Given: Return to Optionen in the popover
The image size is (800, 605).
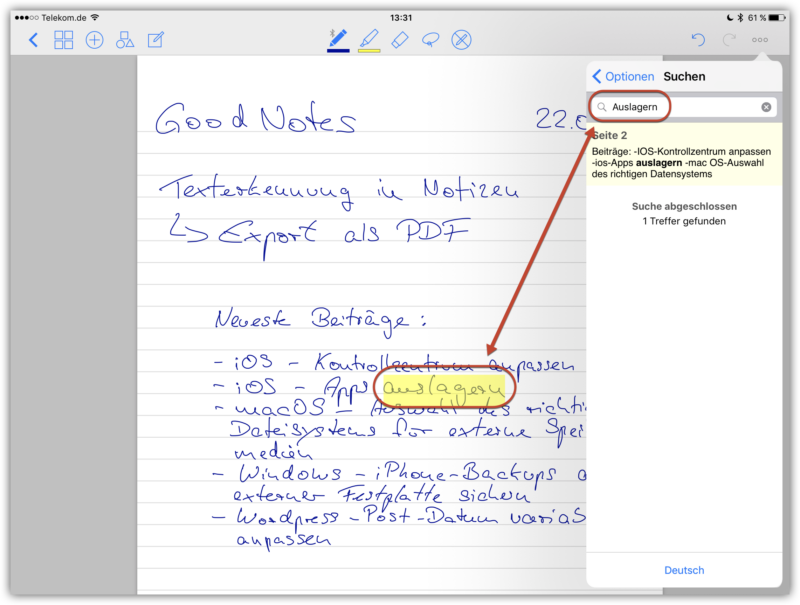Looking at the screenshot, I should [623, 77].
